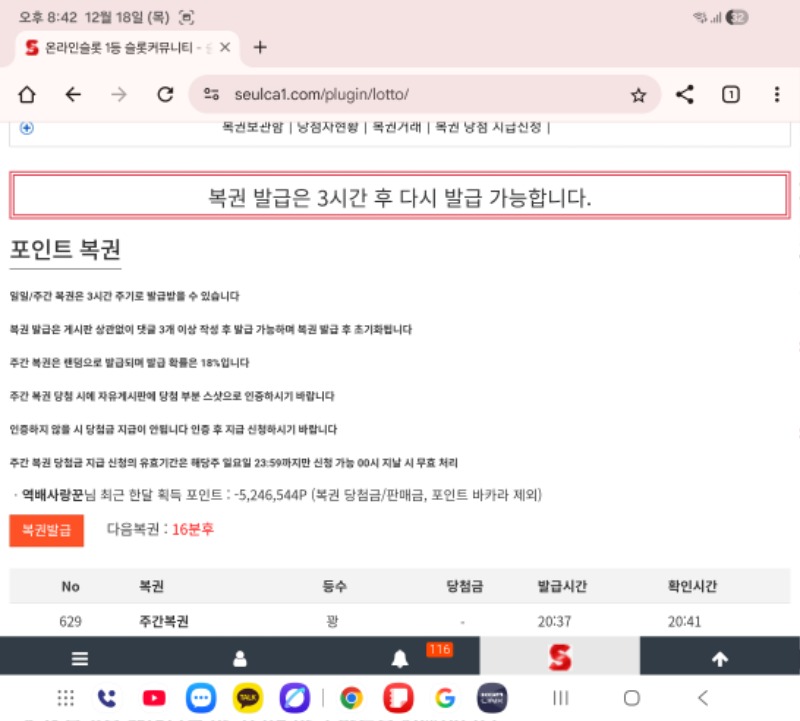The width and height of the screenshot is (800, 721).
Task: Open YouTube from the bottom app row
Action: tap(153, 698)
